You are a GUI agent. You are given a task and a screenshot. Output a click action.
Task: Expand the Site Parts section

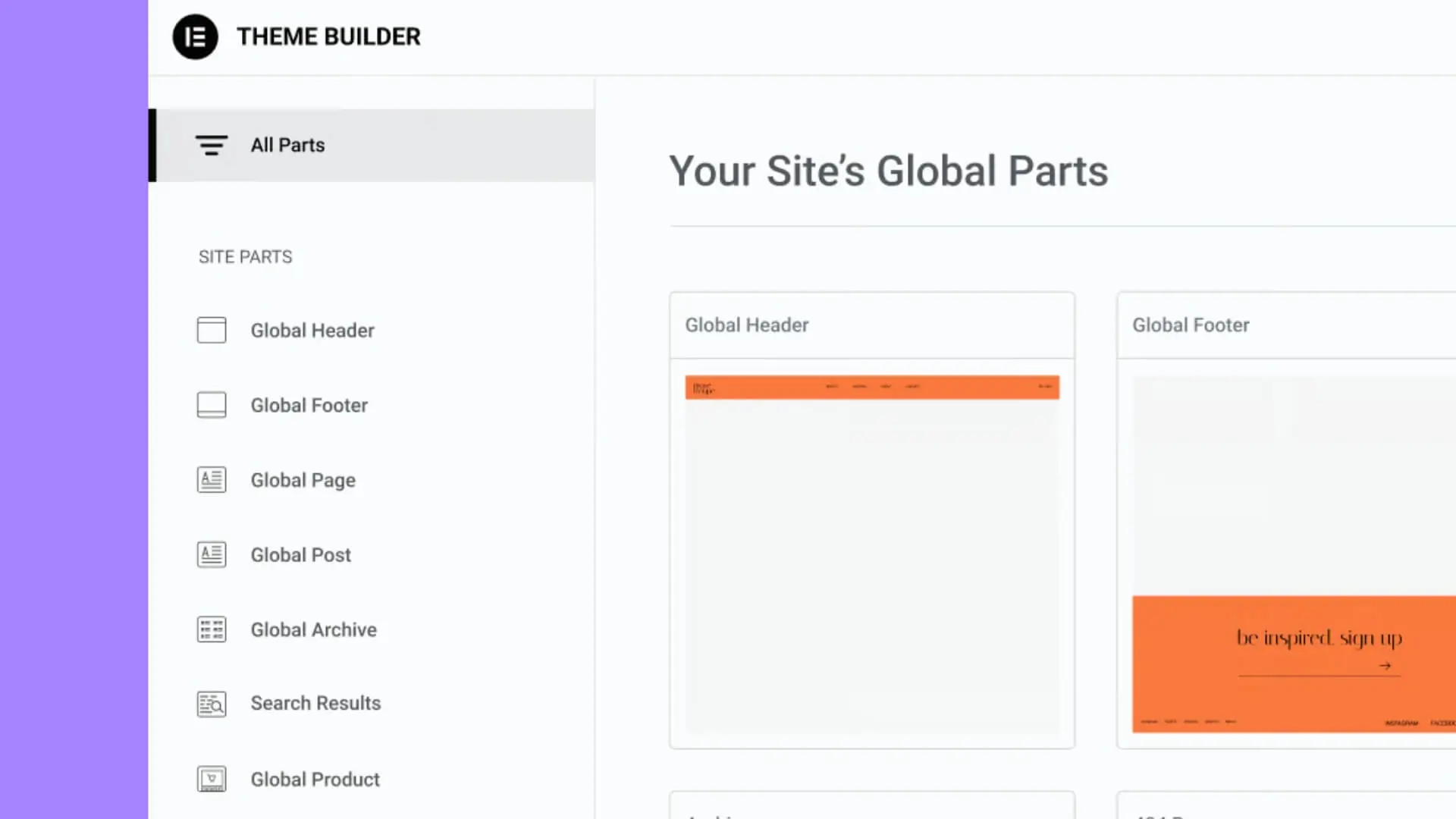tap(246, 257)
